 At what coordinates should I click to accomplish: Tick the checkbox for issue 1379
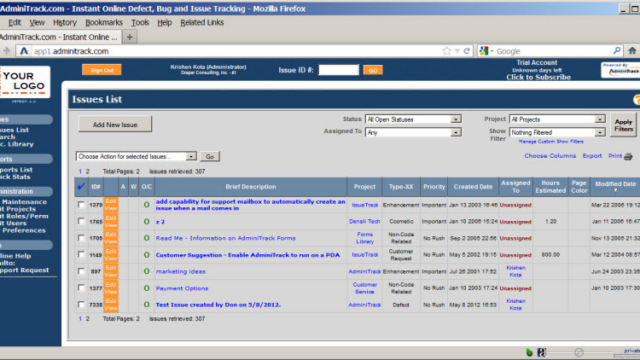[81, 204]
